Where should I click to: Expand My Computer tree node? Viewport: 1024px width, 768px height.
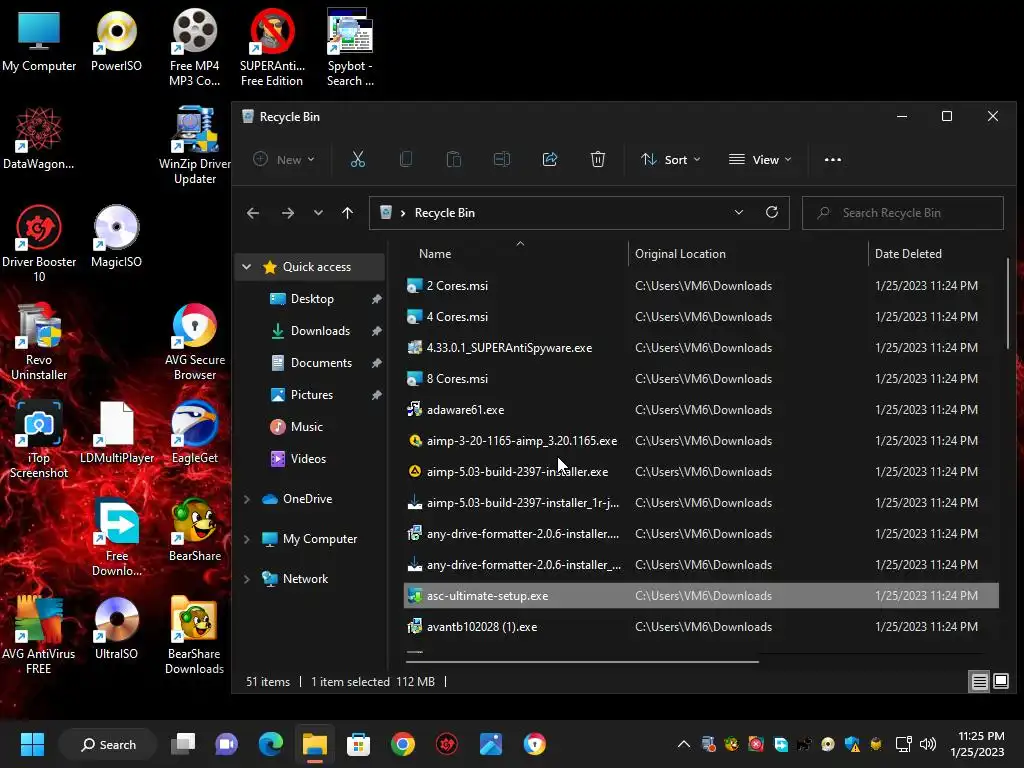(x=246, y=539)
